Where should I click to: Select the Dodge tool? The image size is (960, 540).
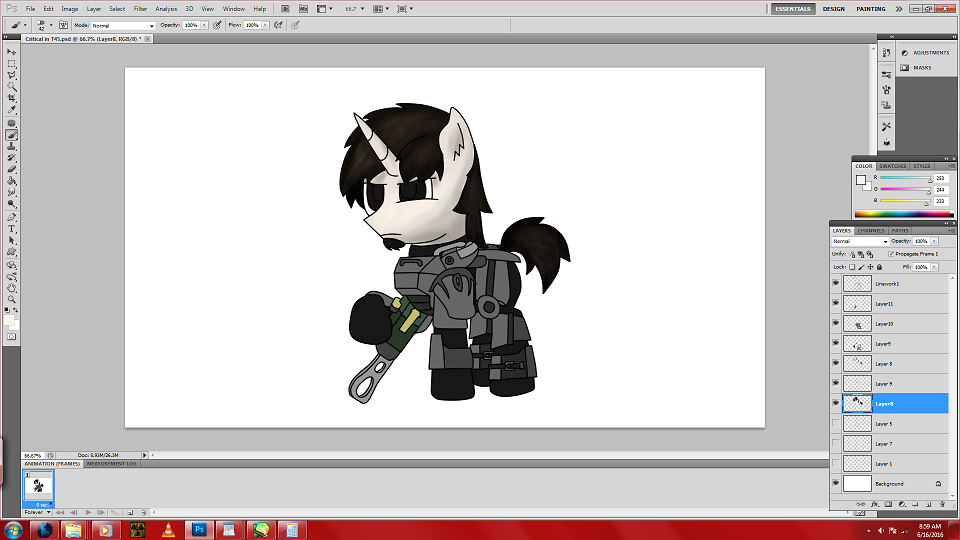(x=12, y=204)
